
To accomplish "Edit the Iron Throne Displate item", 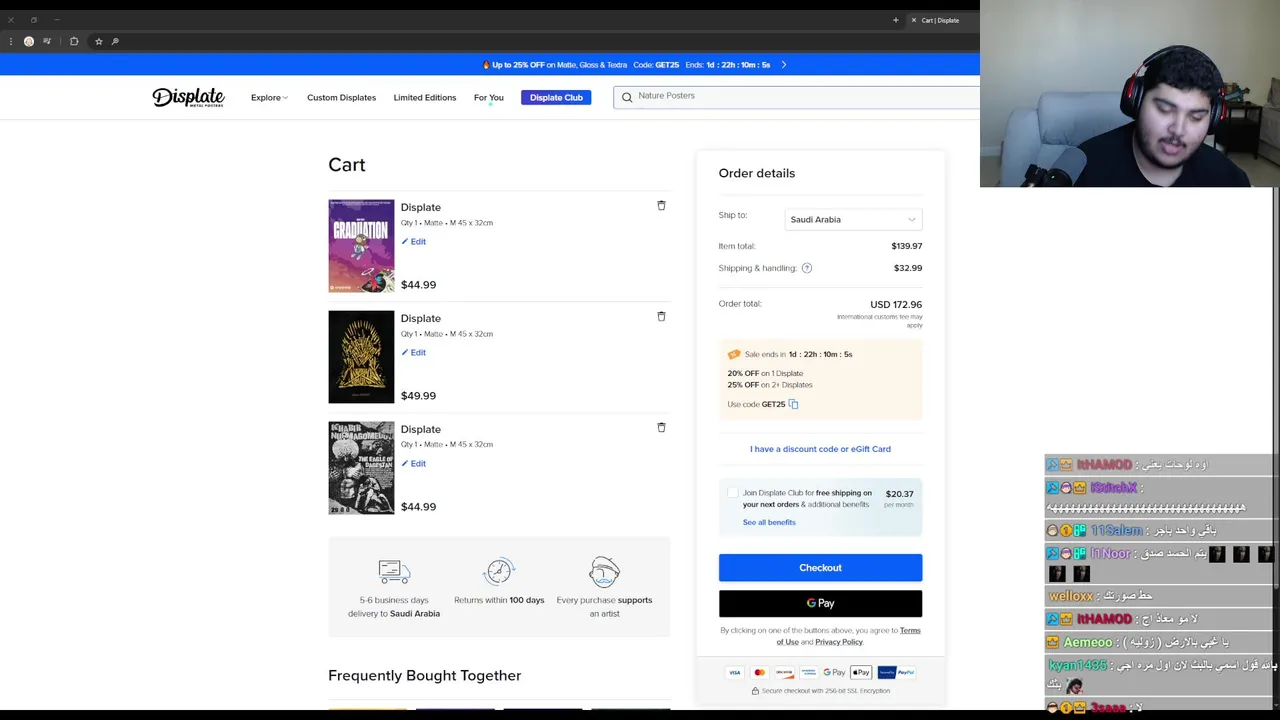I will [414, 352].
